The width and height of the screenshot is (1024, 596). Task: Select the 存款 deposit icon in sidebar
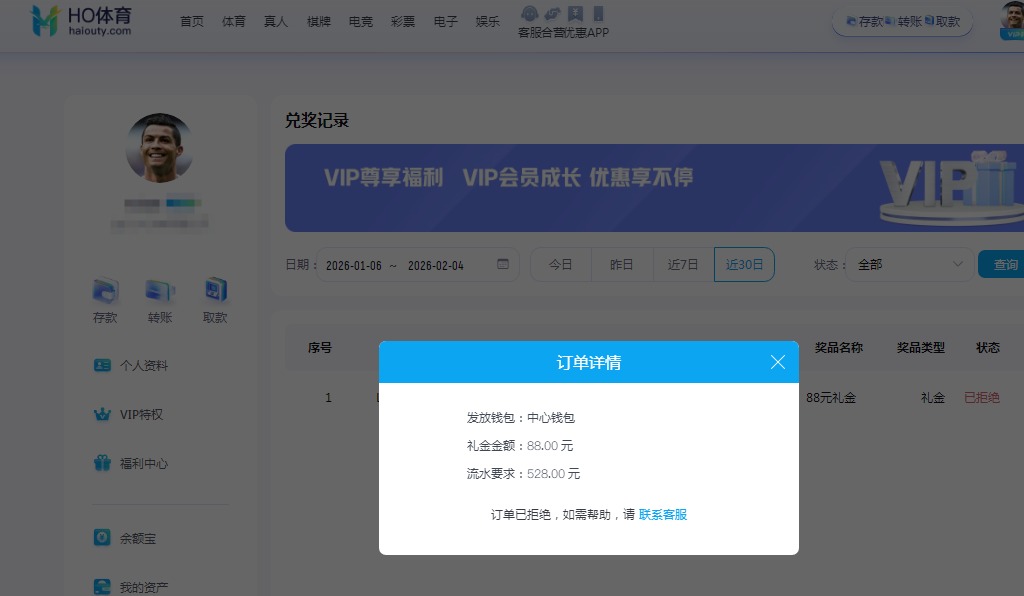tap(104, 293)
